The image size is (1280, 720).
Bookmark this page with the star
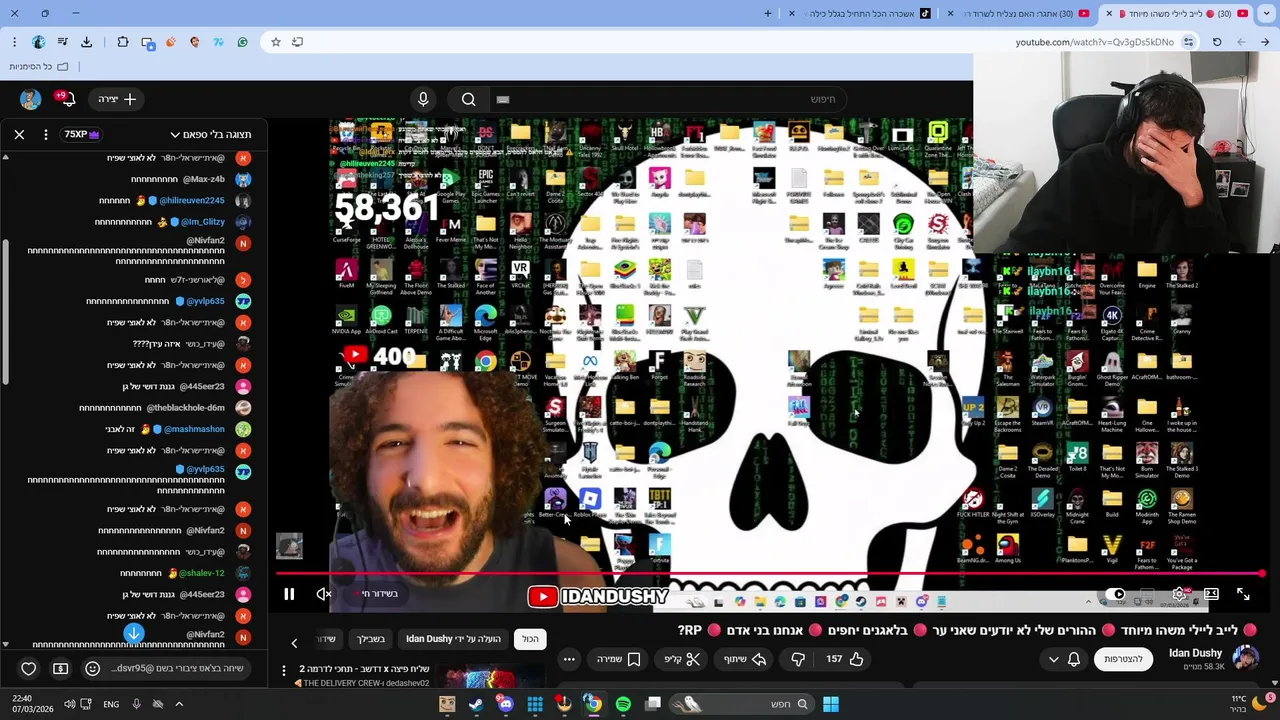276,42
